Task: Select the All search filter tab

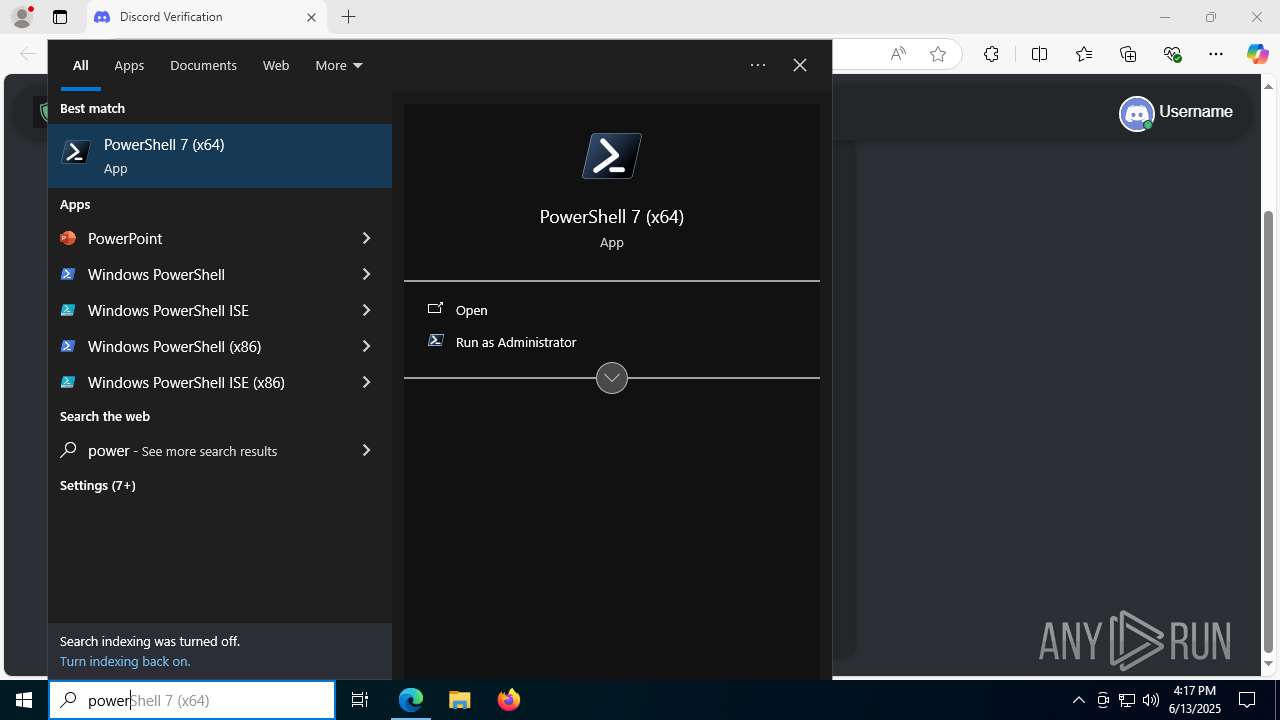Action: click(x=81, y=65)
